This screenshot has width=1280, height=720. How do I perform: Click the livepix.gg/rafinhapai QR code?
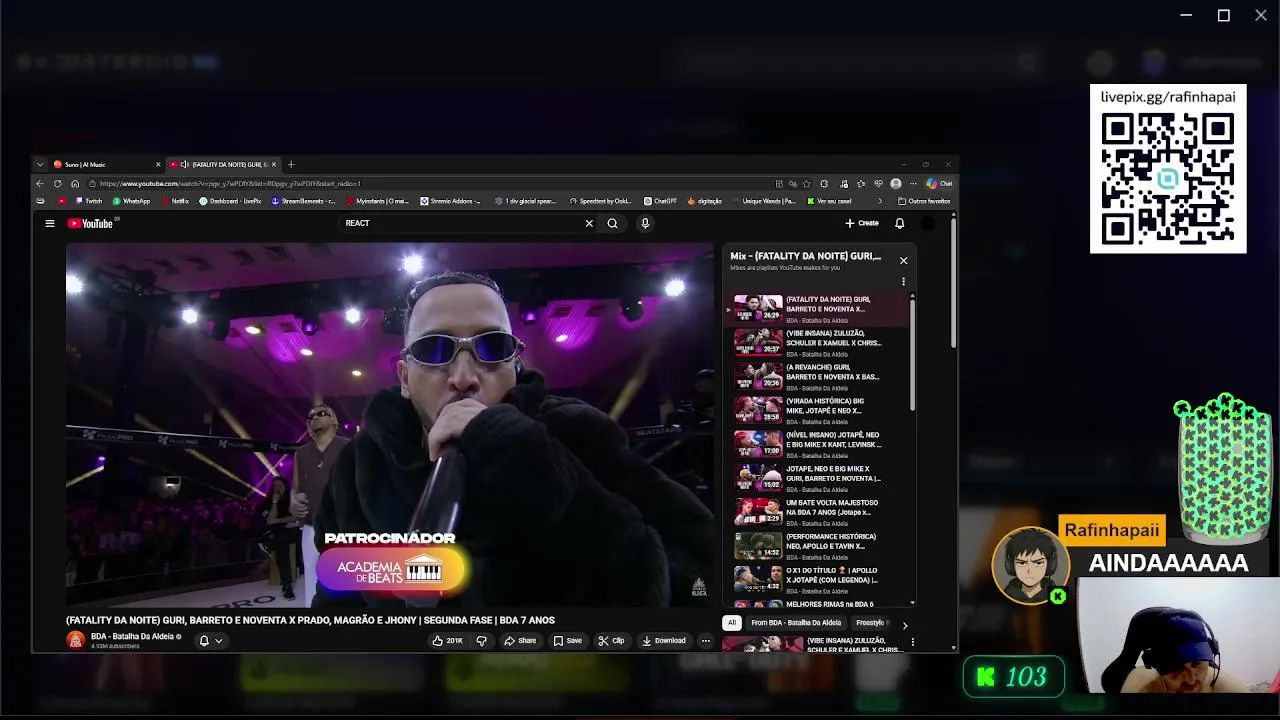pos(1168,178)
